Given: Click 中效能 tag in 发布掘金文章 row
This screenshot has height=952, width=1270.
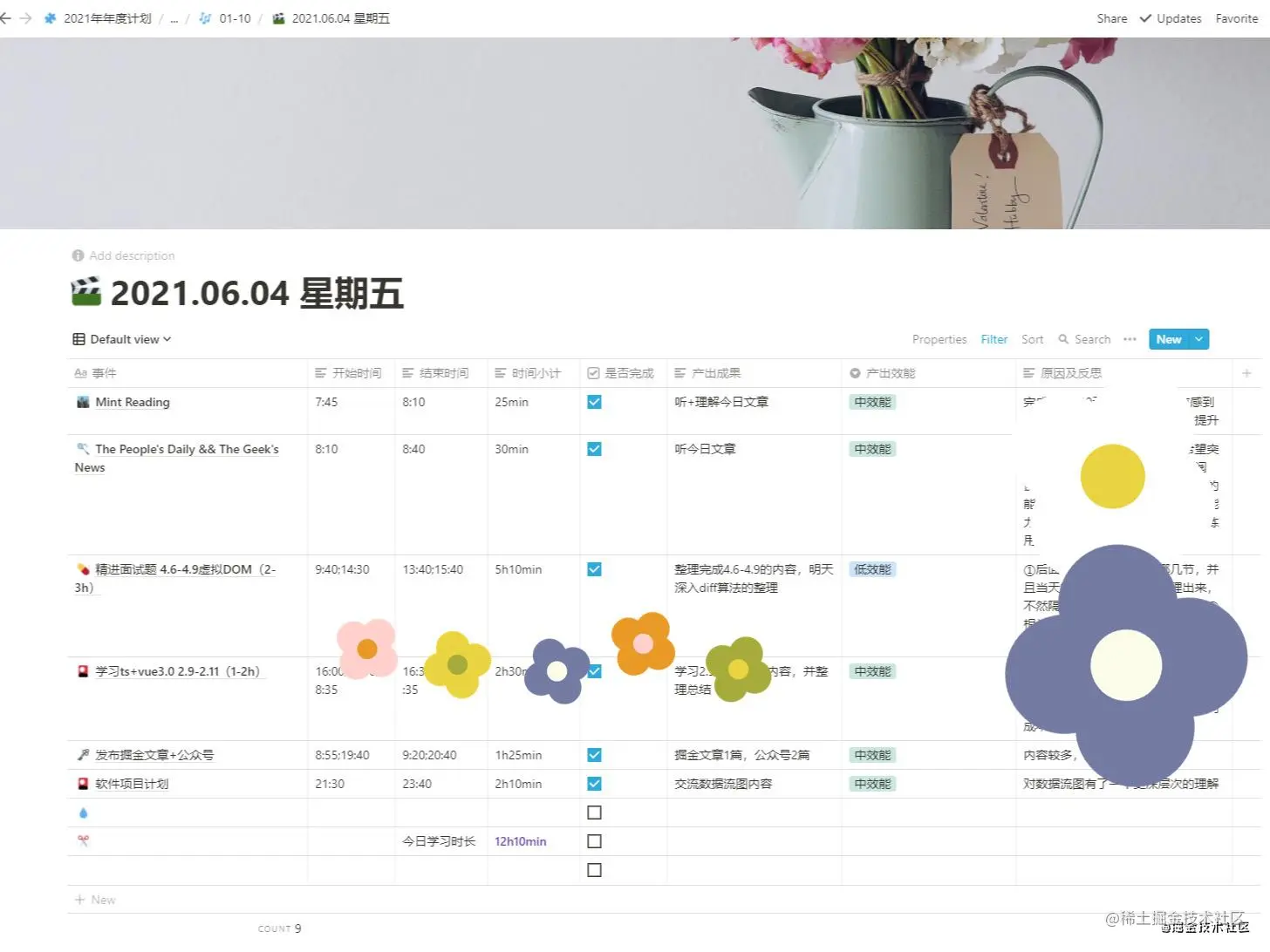Looking at the screenshot, I should tap(872, 755).
